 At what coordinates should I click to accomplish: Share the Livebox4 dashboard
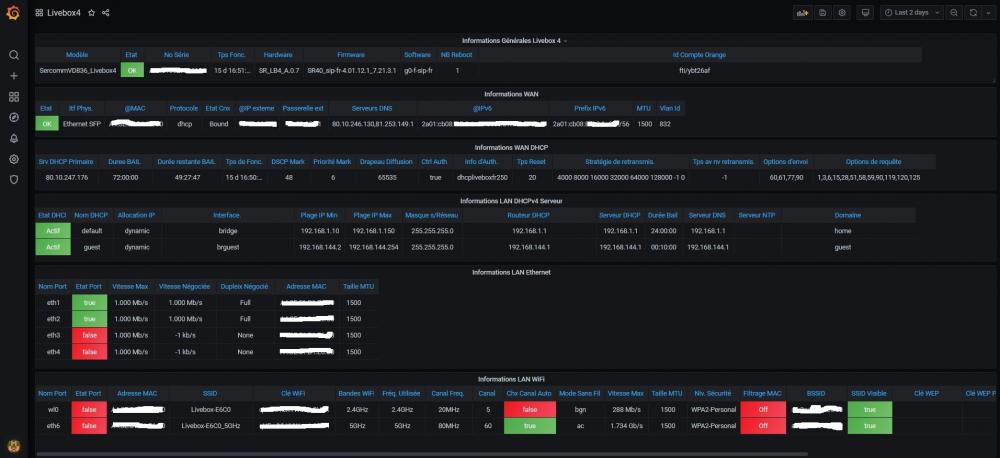coord(106,13)
